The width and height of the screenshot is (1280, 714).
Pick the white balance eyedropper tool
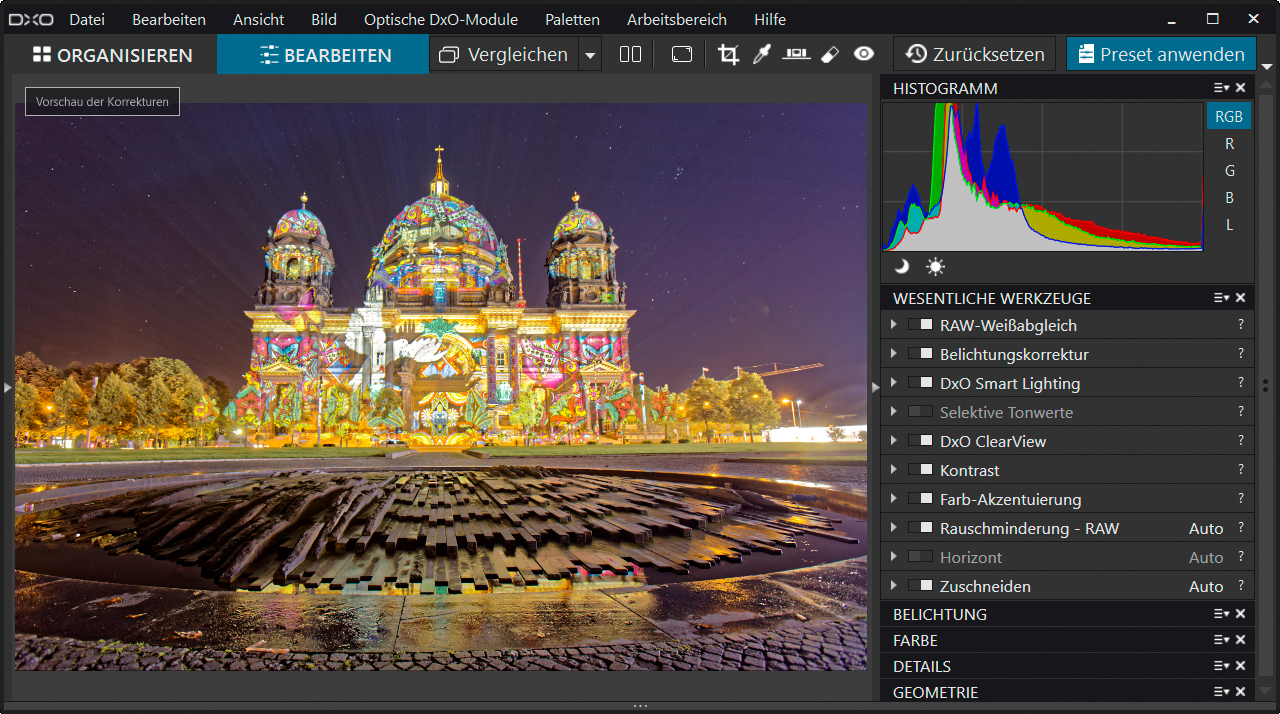click(762, 55)
